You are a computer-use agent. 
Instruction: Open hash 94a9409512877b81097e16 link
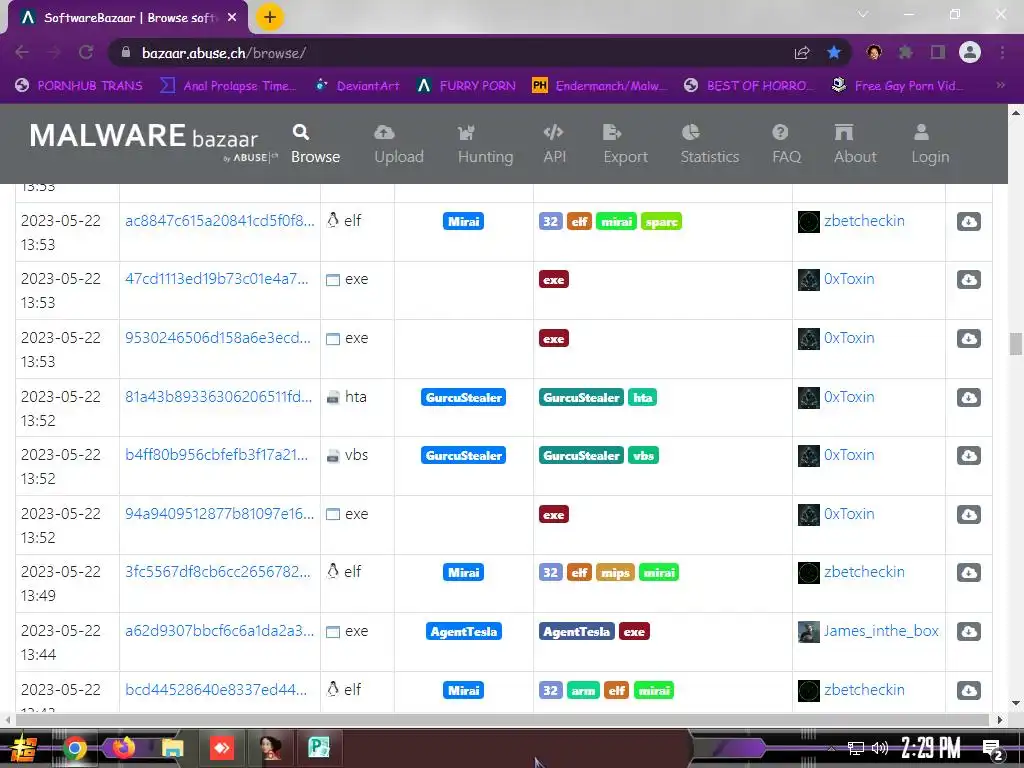pyautogui.click(x=219, y=514)
